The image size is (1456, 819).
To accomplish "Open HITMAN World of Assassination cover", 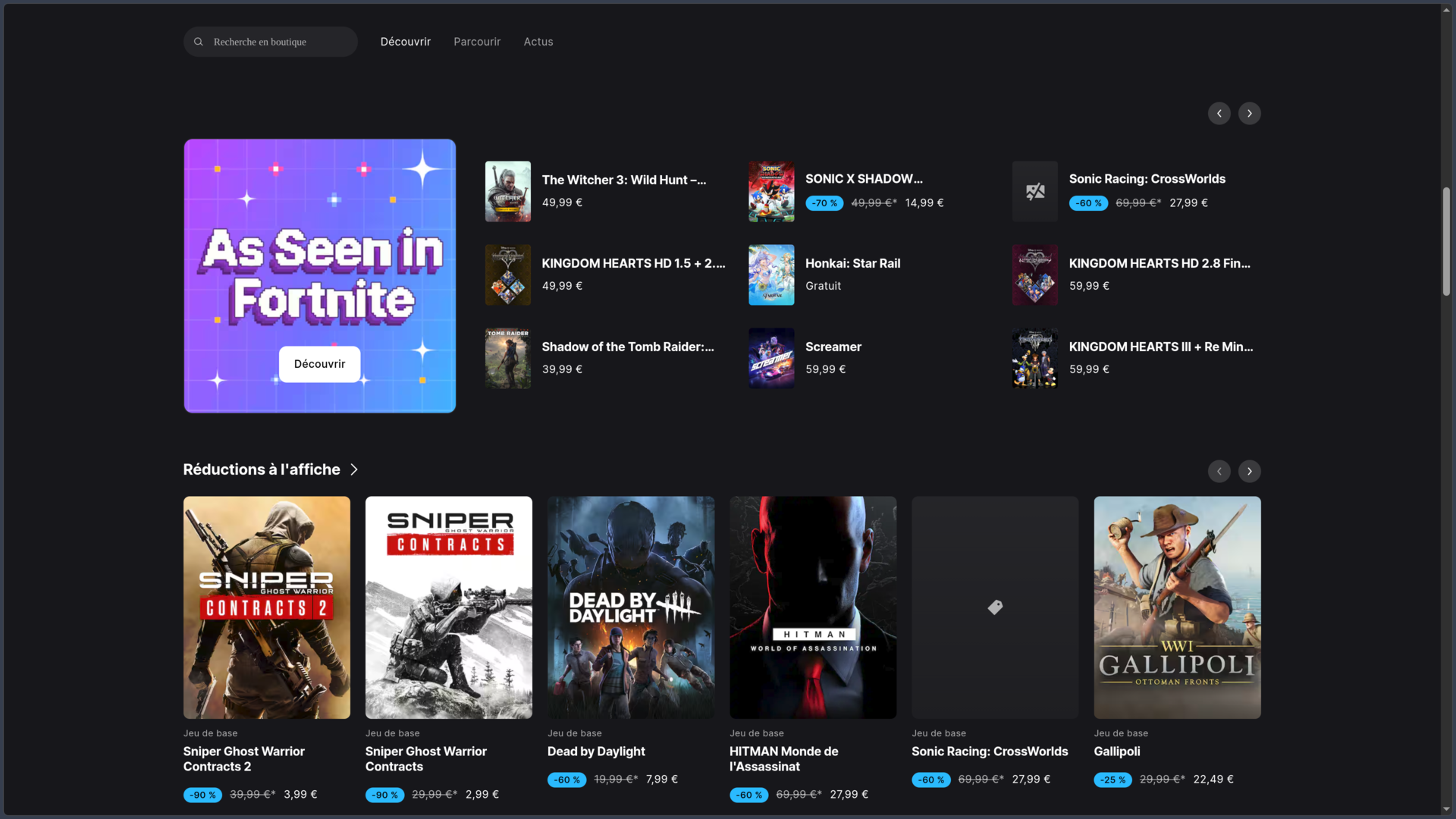I will [x=813, y=607].
